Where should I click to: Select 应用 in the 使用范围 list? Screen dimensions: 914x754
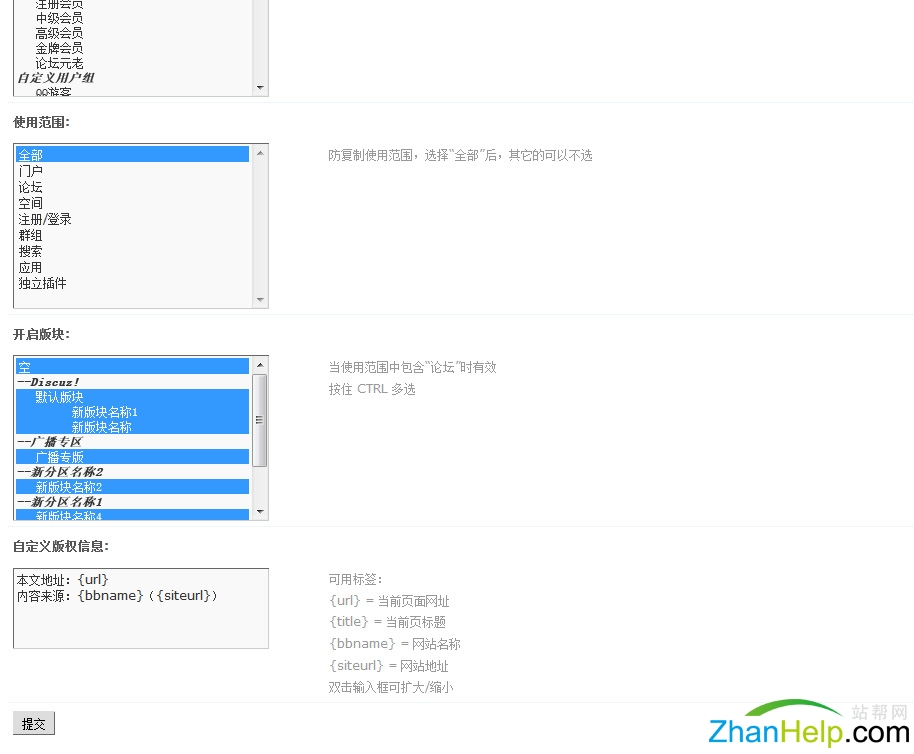(132, 267)
